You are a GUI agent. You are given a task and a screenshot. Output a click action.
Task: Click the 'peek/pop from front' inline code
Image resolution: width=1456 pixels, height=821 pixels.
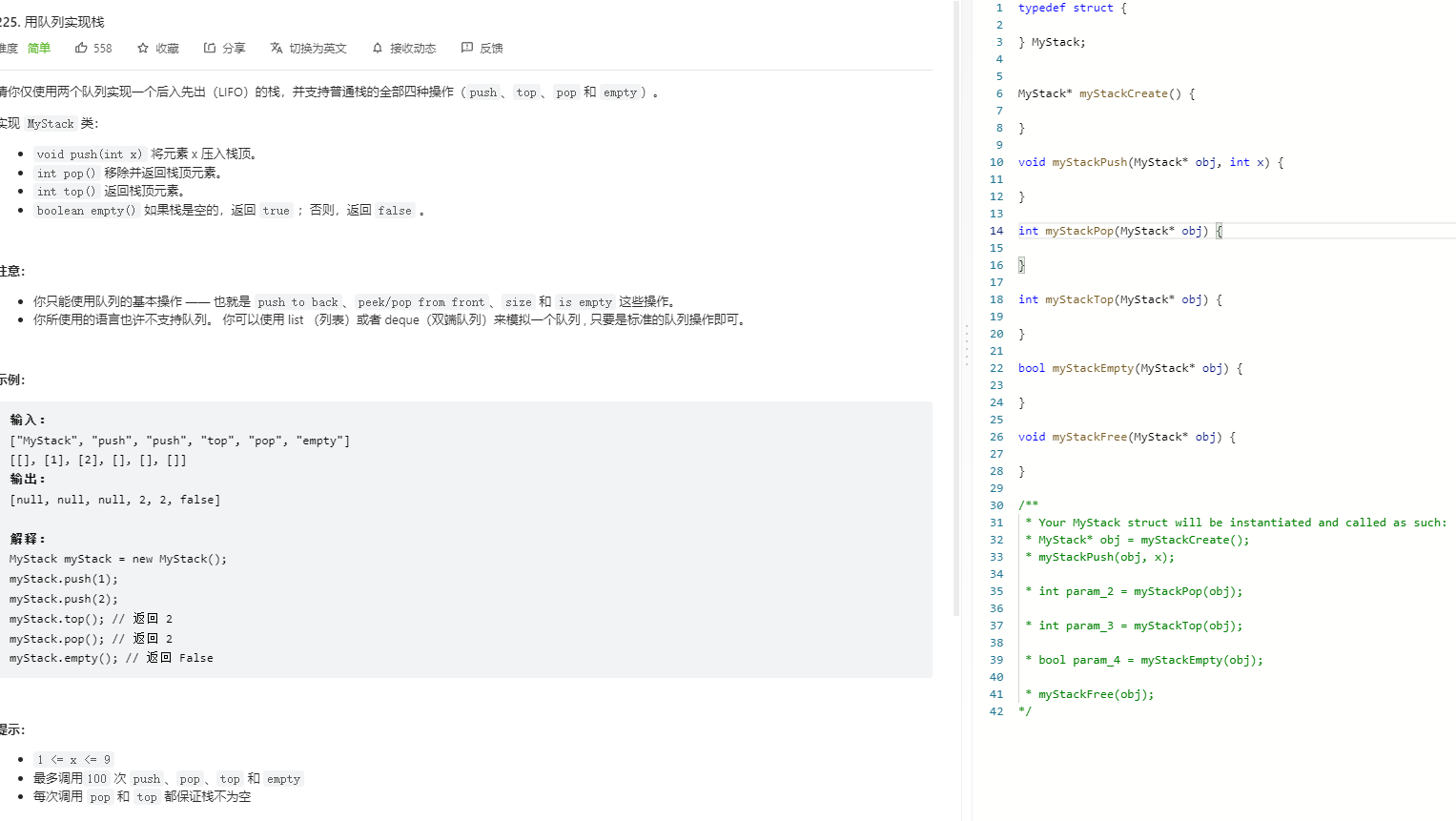(421, 301)
